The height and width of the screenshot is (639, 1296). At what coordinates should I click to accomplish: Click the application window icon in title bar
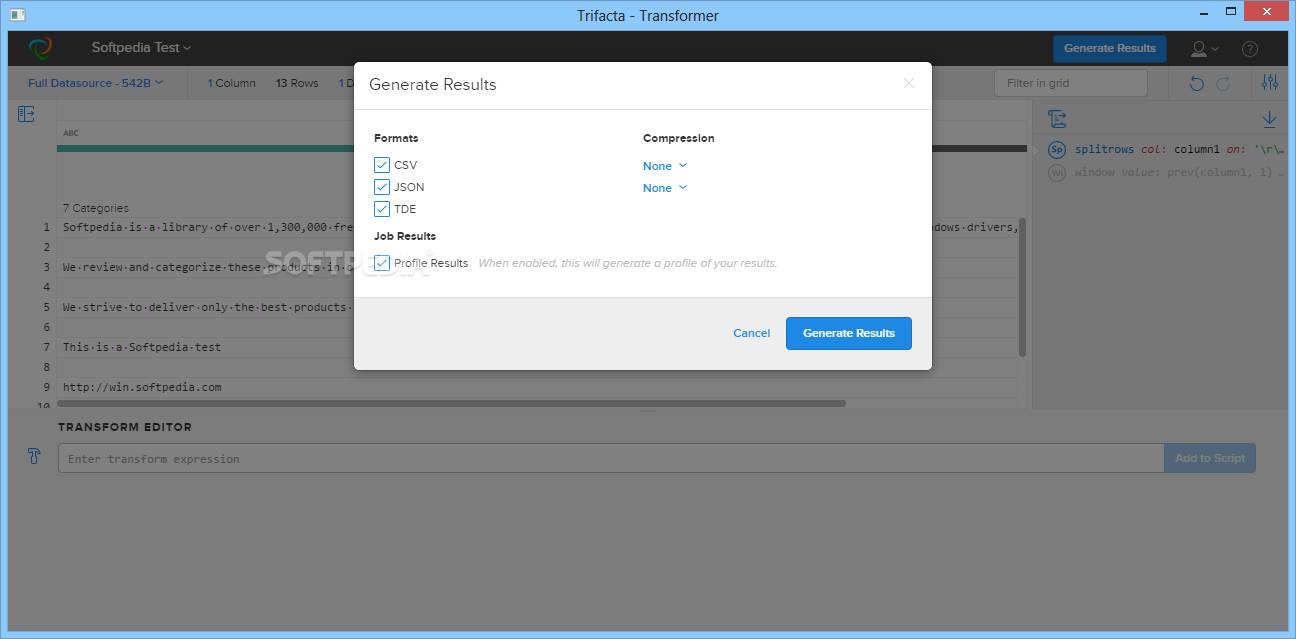pos(17,15)
